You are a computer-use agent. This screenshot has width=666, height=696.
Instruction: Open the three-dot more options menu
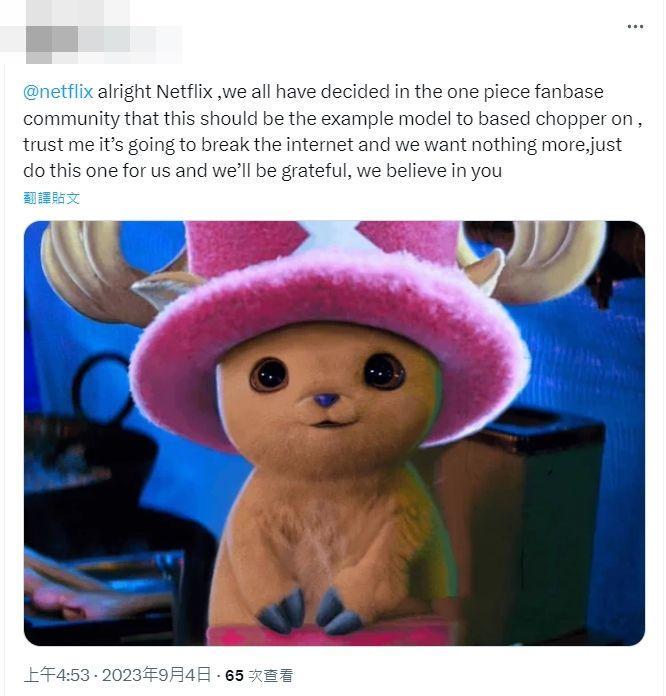pyautogui.click(x=635, y=27)
